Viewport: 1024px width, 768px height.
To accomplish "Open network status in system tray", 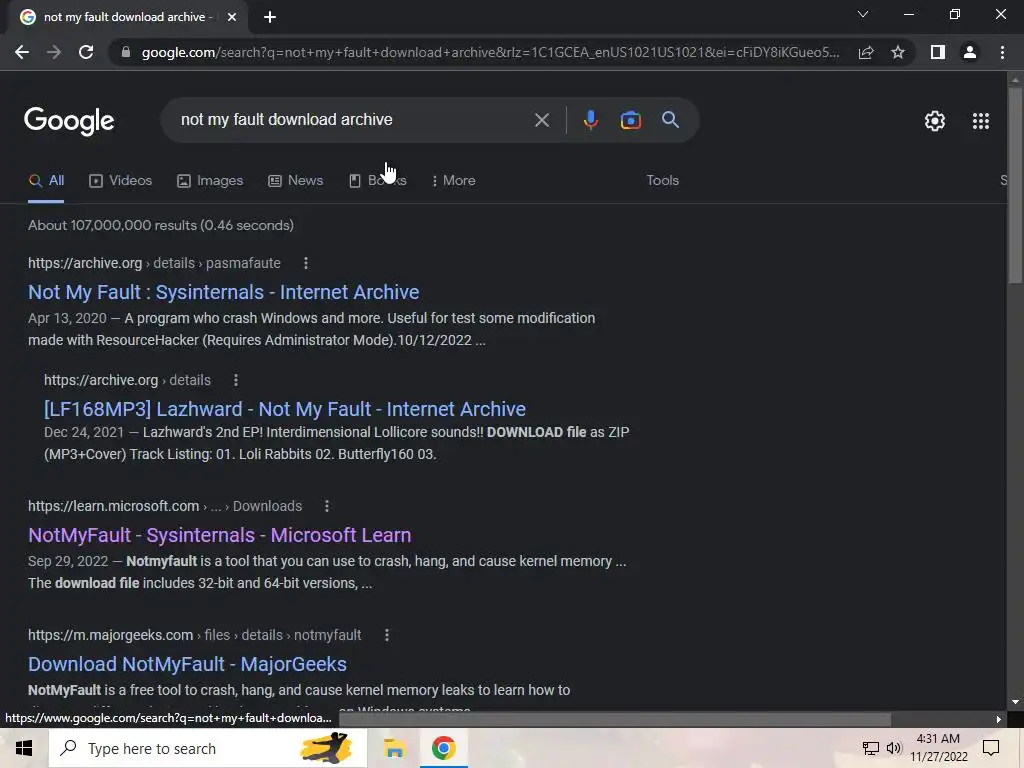I will pos(871,748).
